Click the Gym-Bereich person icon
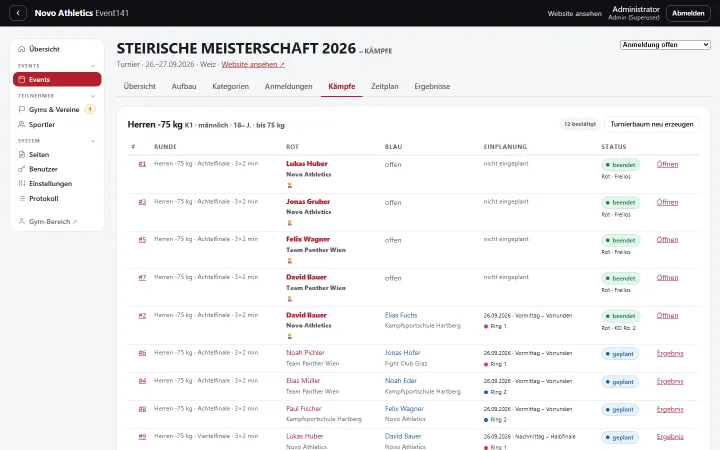720x450 pixels. coord(22,221)
